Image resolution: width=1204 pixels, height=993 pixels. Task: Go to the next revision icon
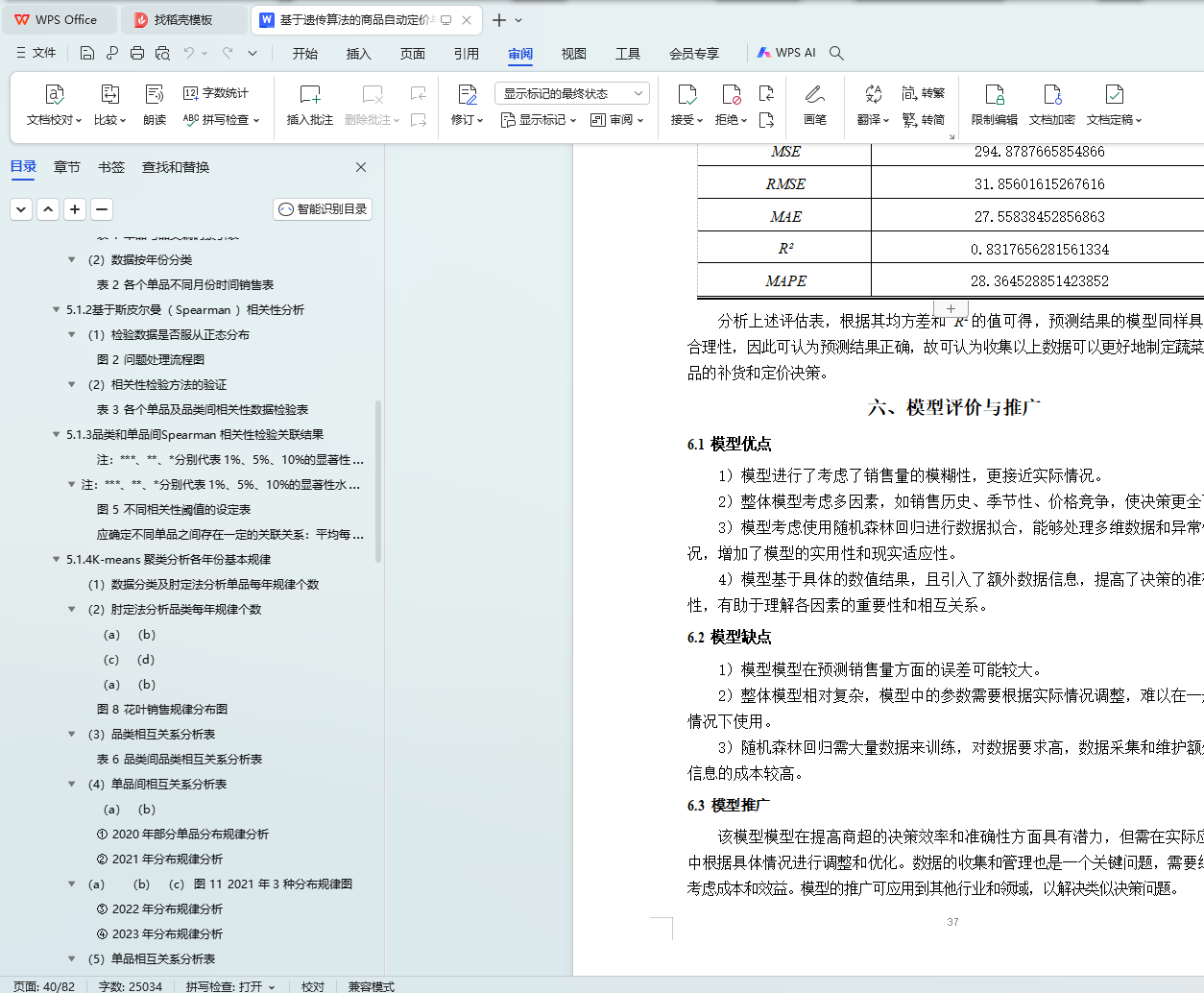tap(766, 120)
